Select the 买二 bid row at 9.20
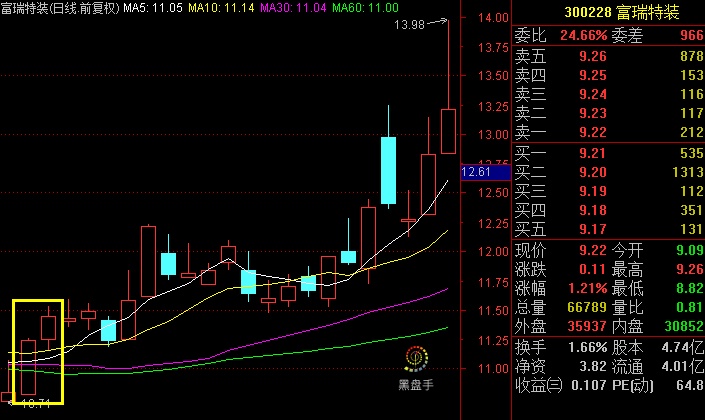The width and height of the screenshot is (705, 420). pos(609,172)
